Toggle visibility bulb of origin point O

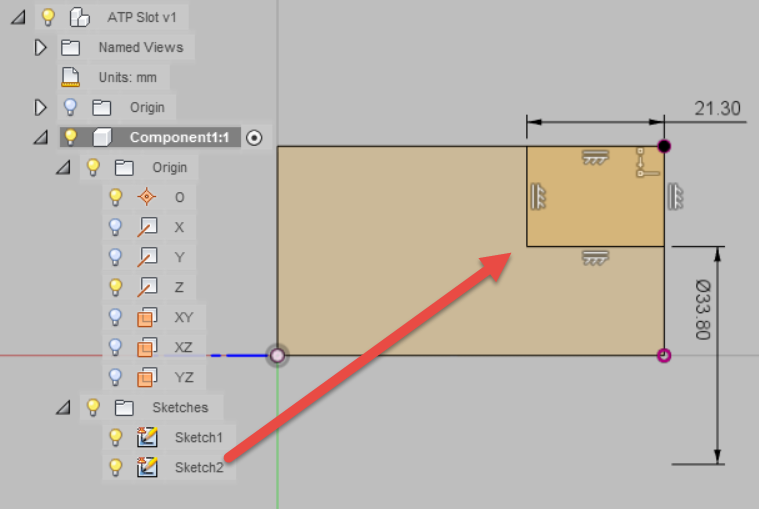(x=116, y=197)
